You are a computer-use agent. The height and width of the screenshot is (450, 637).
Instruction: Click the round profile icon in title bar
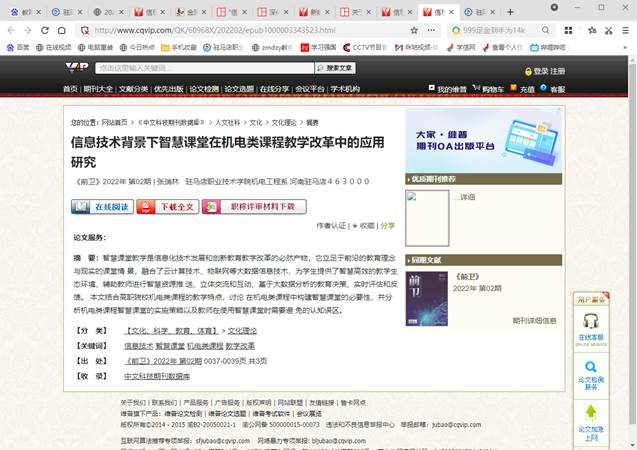click(554, 7)
